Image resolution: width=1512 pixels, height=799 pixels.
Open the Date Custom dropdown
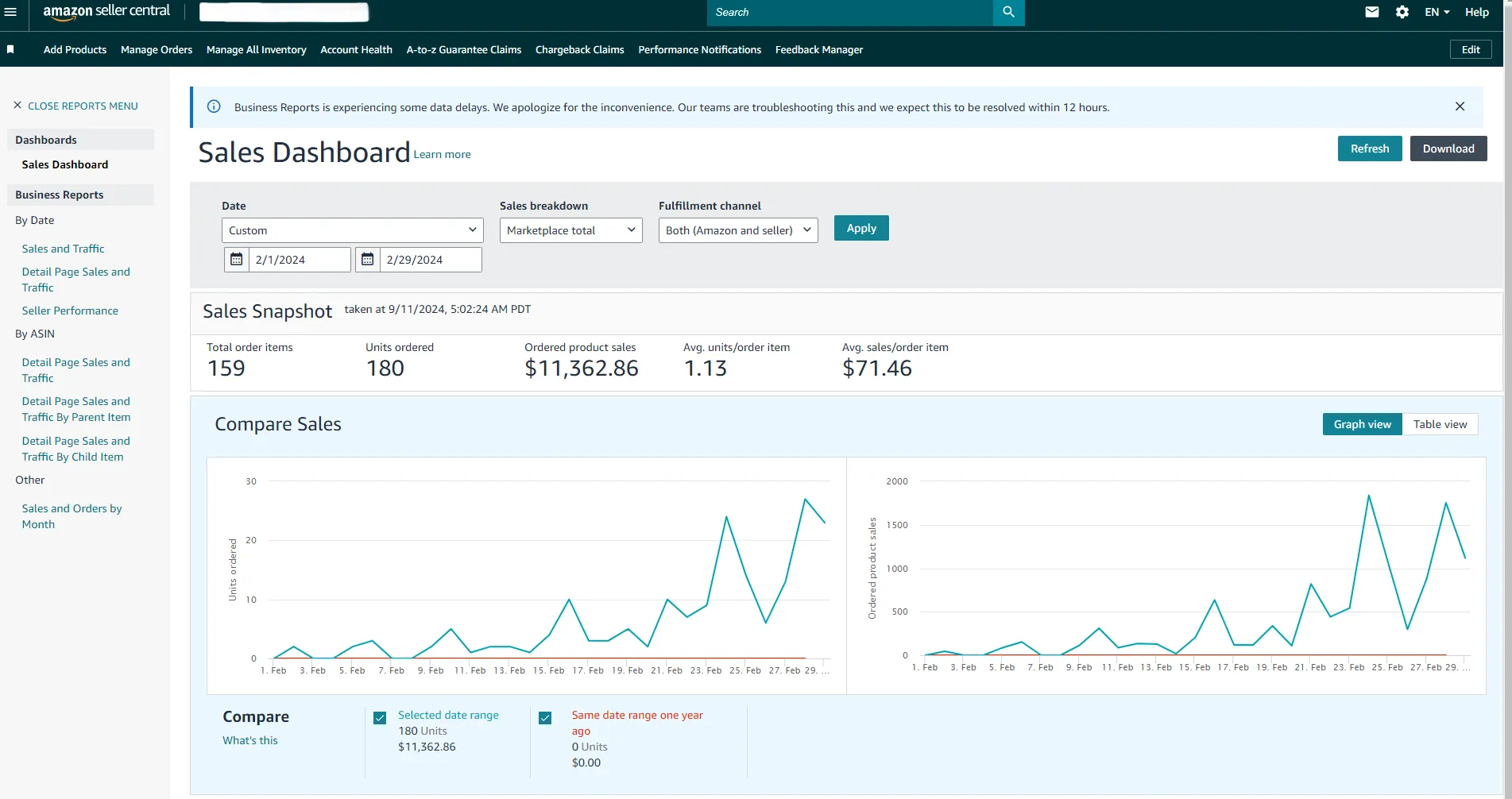(352, 230)
